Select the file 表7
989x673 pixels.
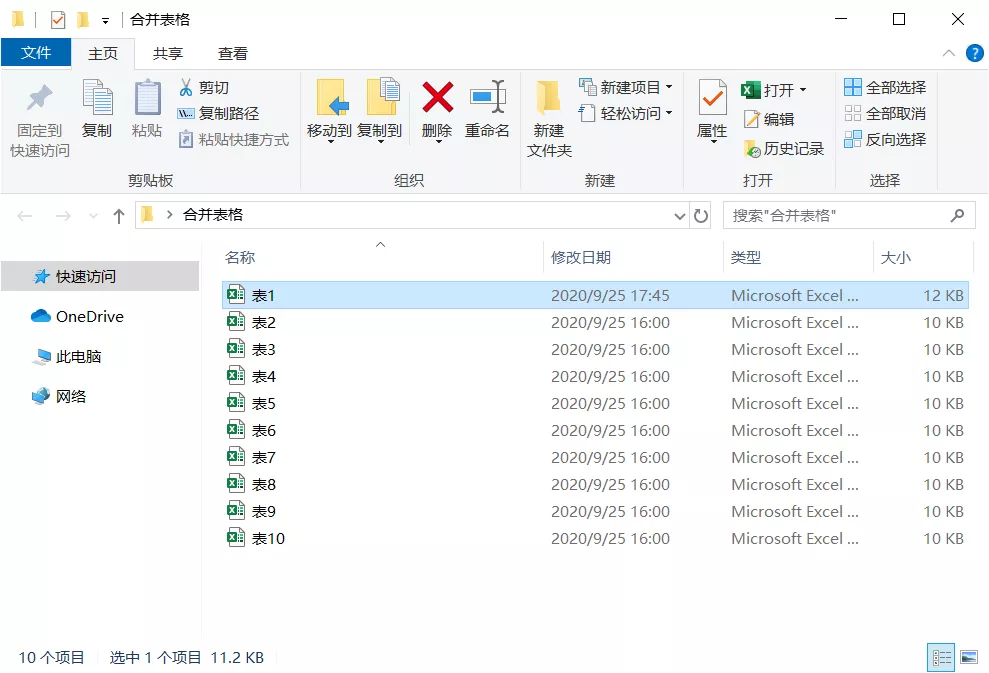595,457
